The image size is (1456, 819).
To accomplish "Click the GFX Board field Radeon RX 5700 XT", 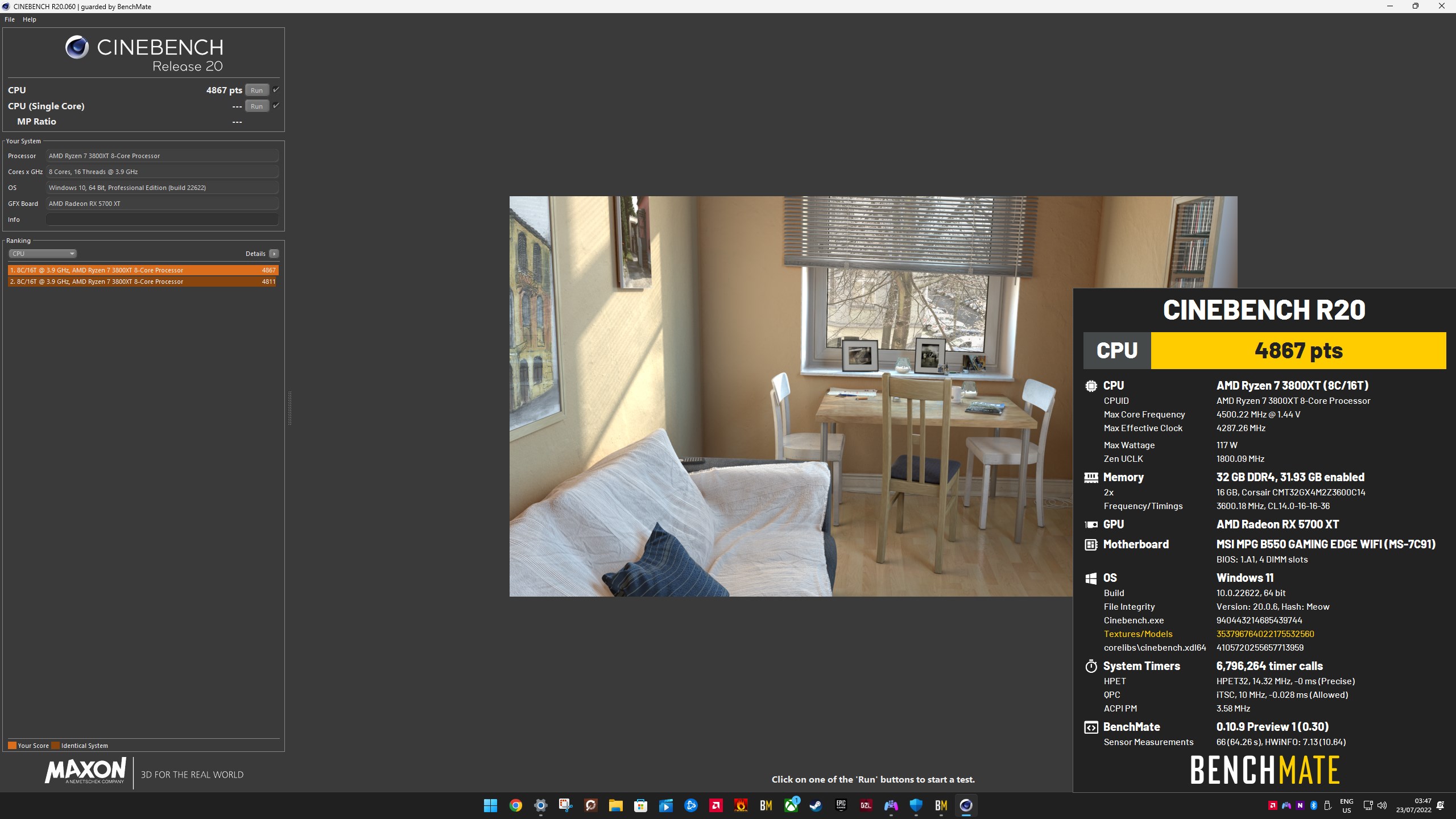I will (162, 204).
